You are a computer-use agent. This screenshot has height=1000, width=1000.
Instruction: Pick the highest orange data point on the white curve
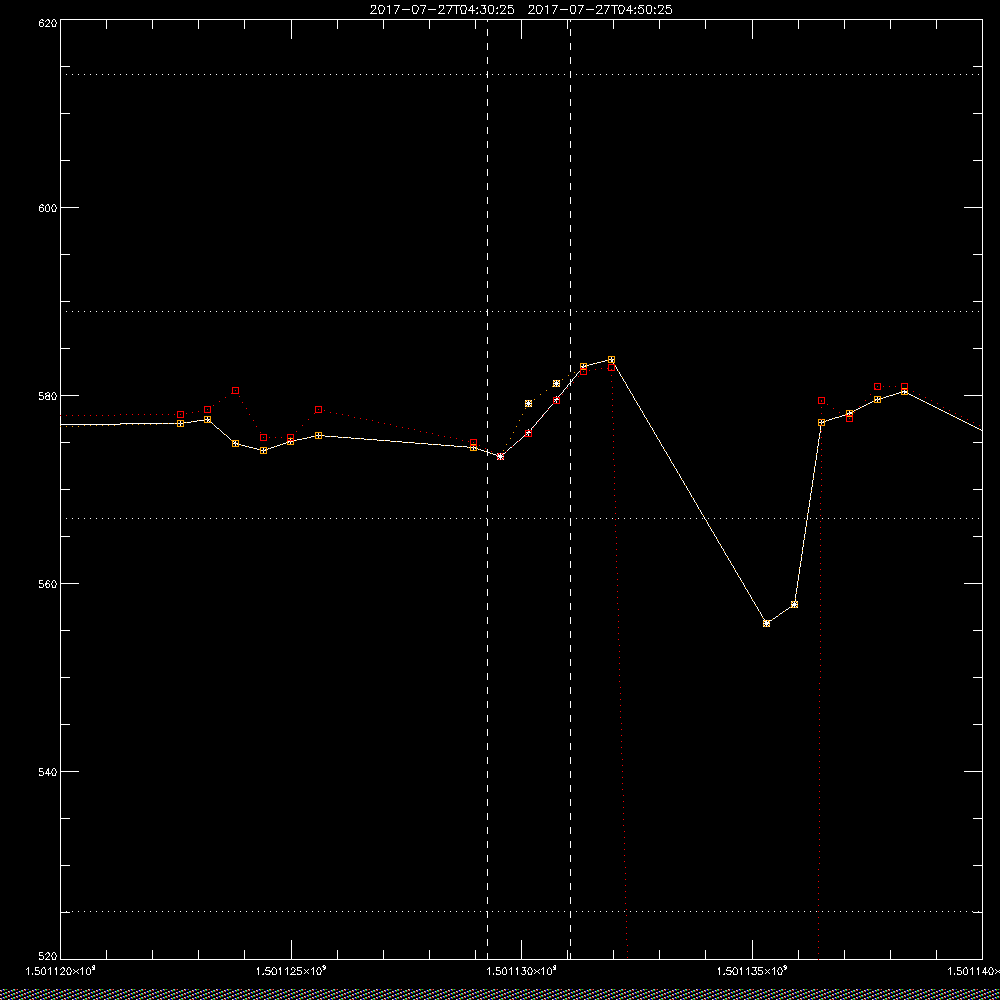coord(612,360)
